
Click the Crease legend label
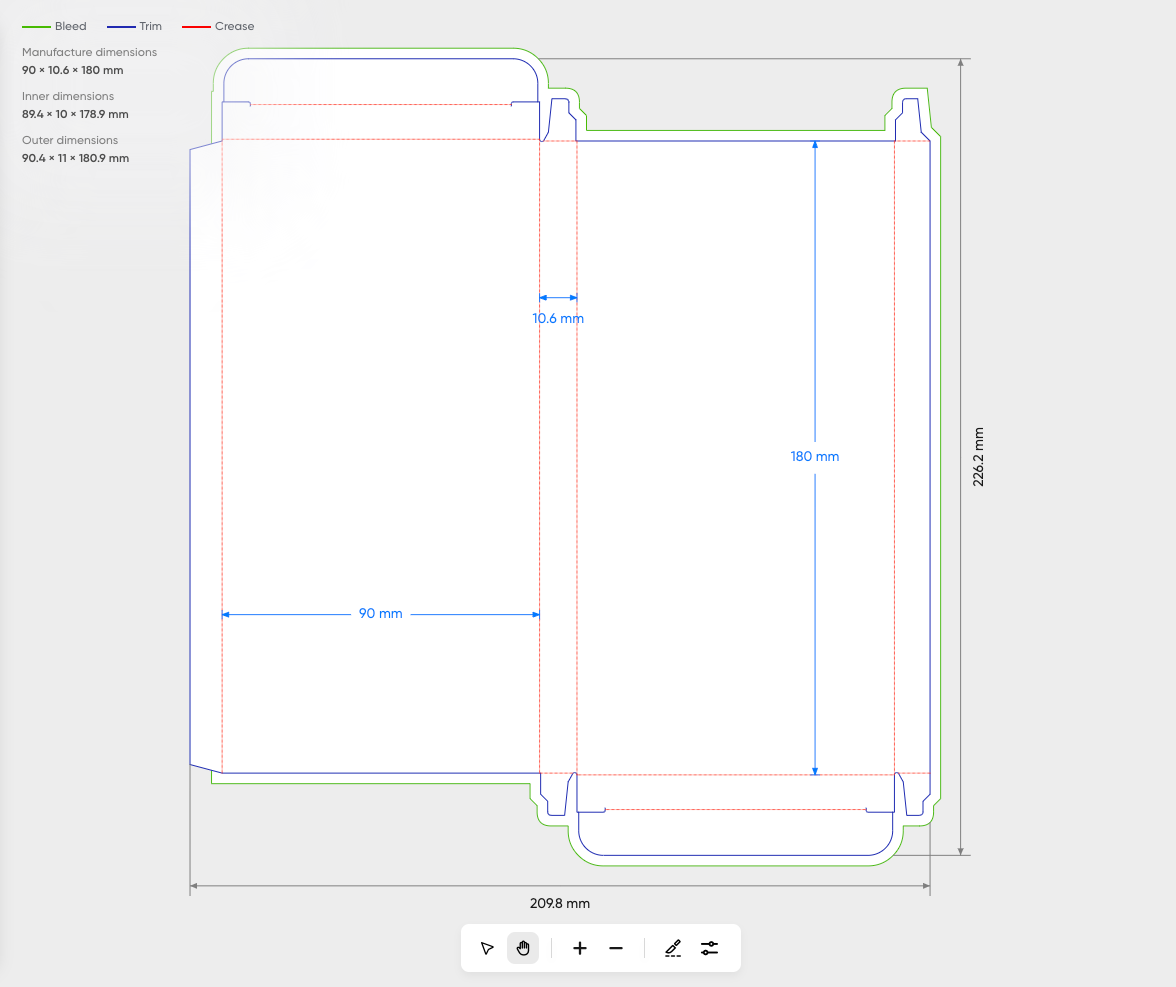(x=234, y=27)
